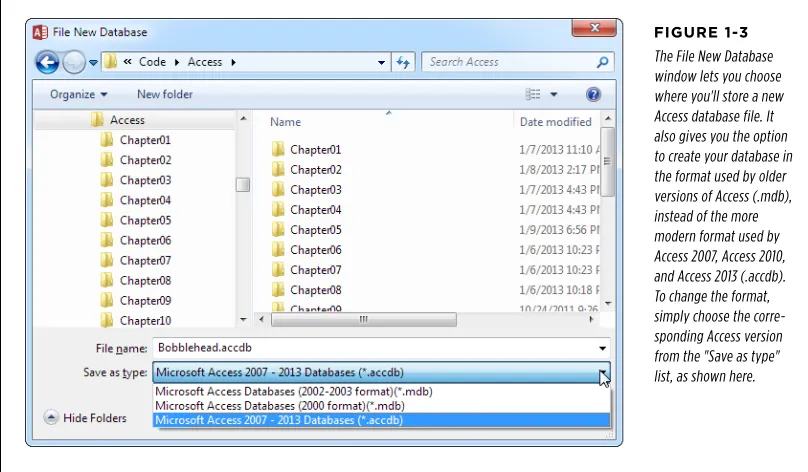Select Chapter06 in the navigation tree
The height and width of the screenshot is (472, 808).
145,241
